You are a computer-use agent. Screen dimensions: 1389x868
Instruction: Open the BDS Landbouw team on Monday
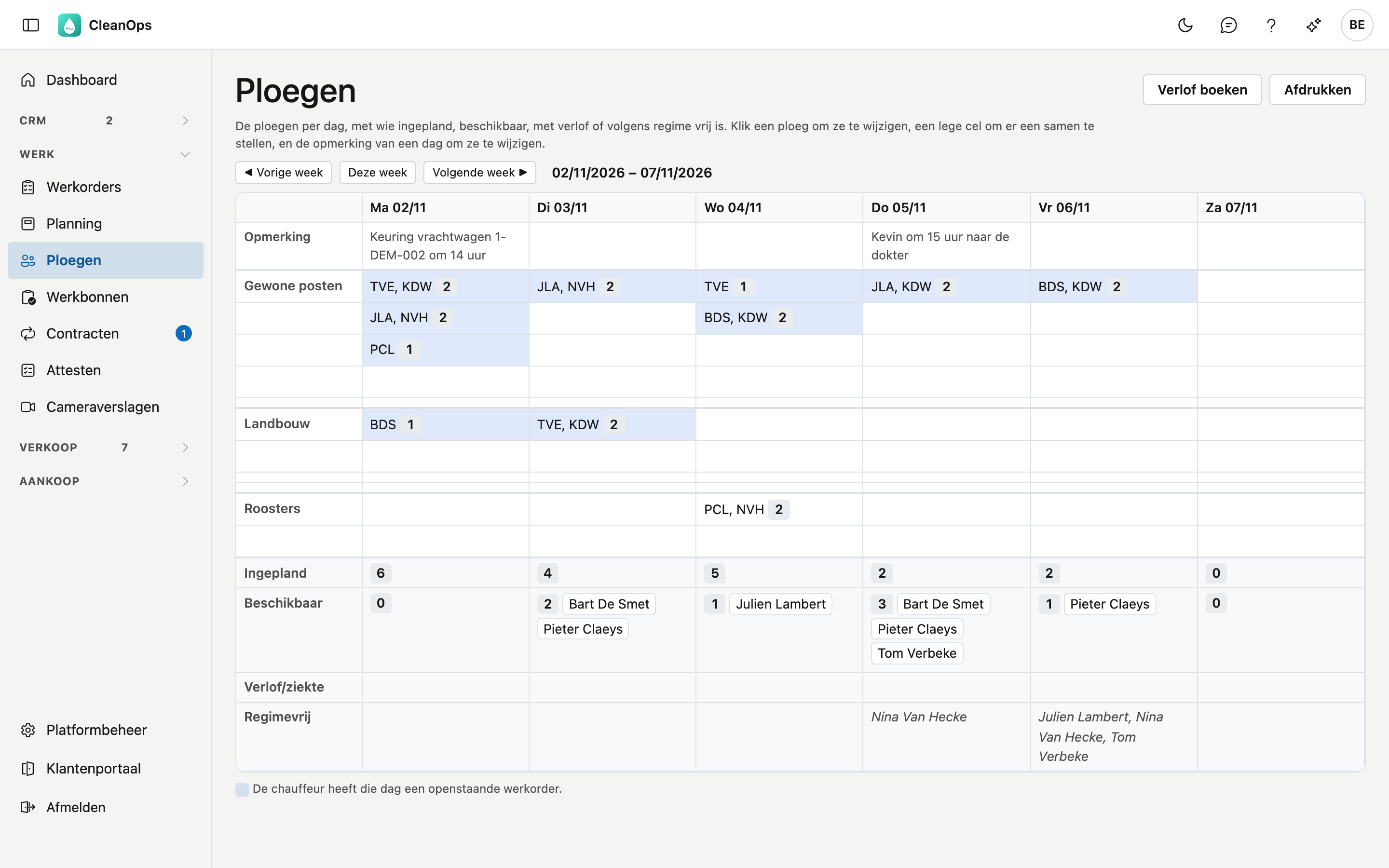[446, 425]
